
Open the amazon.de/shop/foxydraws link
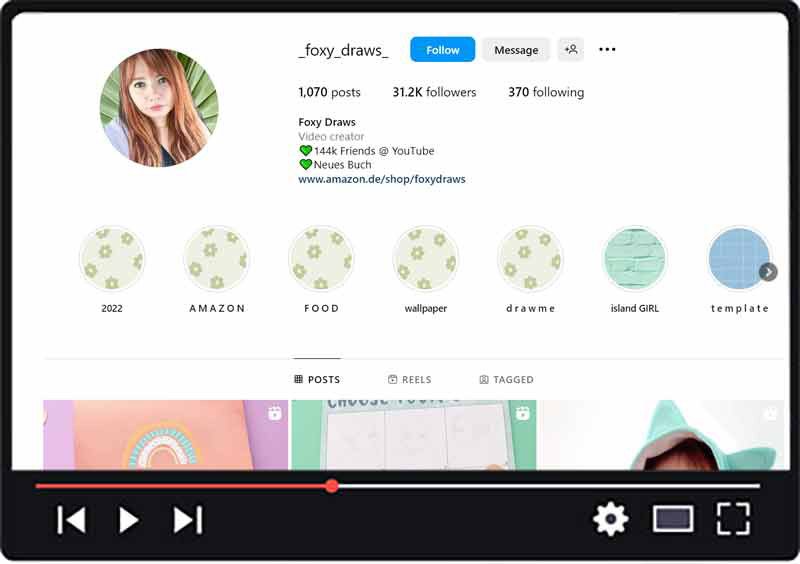click(x=381, y=179)
